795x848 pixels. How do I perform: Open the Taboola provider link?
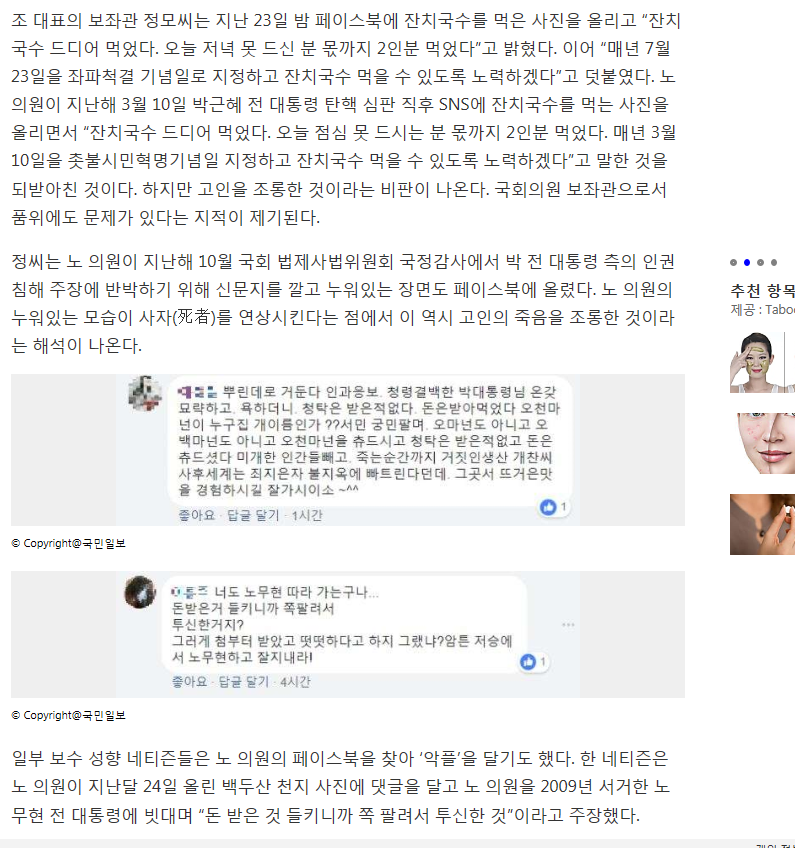[780, 310]
